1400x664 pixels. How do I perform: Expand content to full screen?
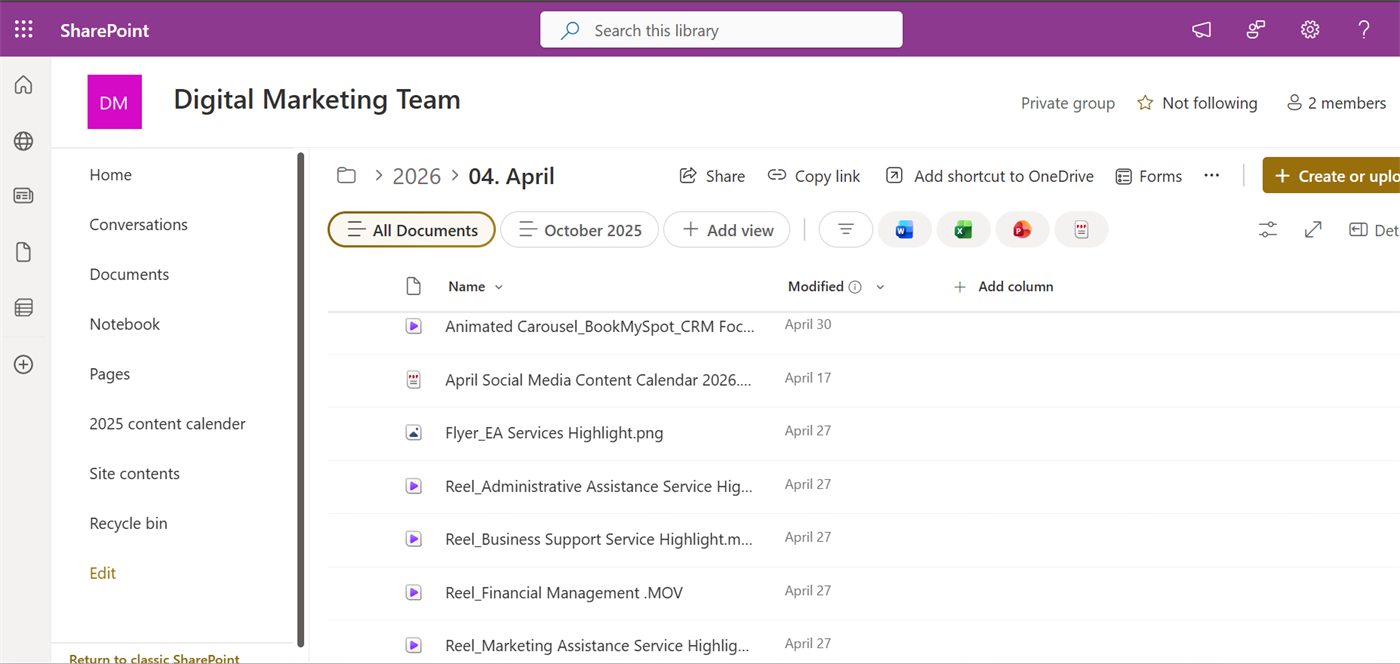tap(1313, 230)
